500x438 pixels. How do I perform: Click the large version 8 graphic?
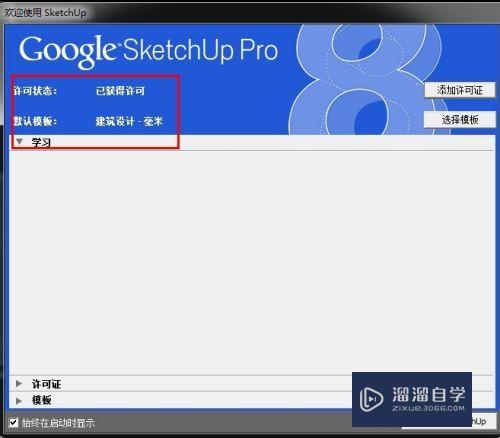coord(367,79)
